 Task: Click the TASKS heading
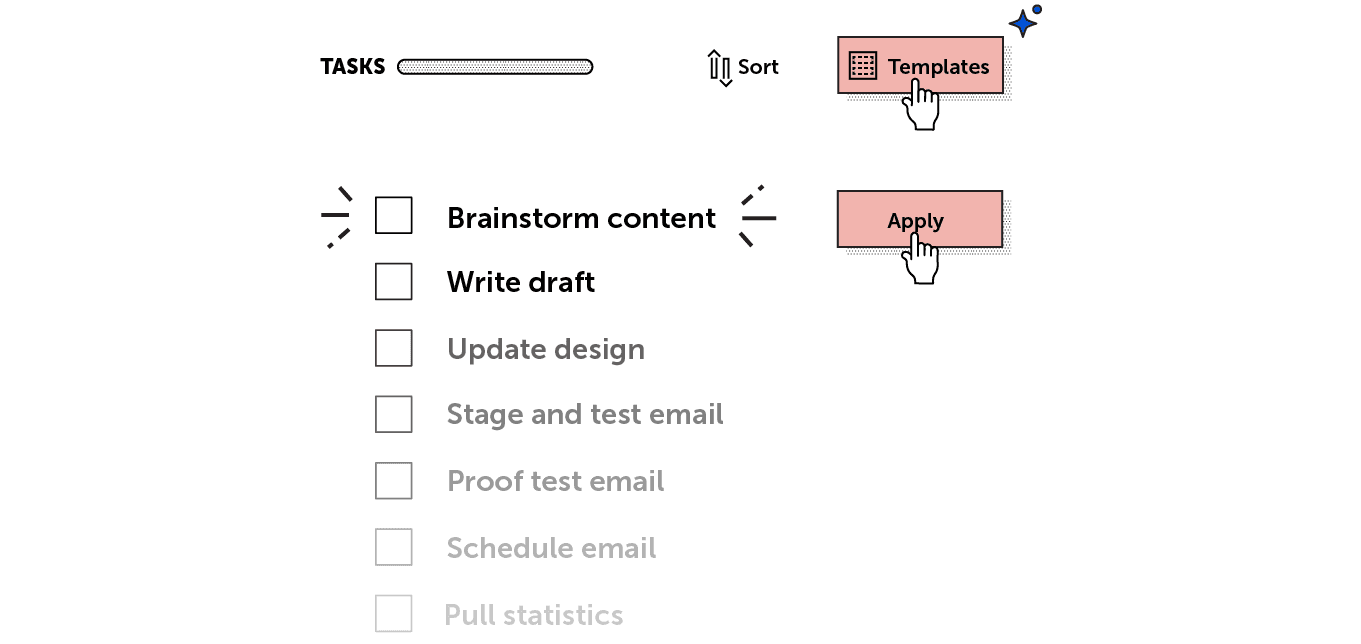[352, 67]
